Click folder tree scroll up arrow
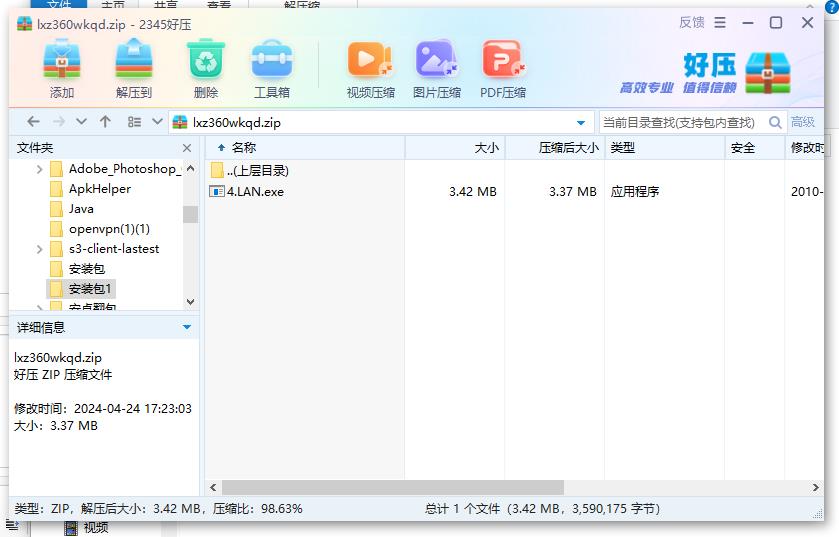 (190, 168)
